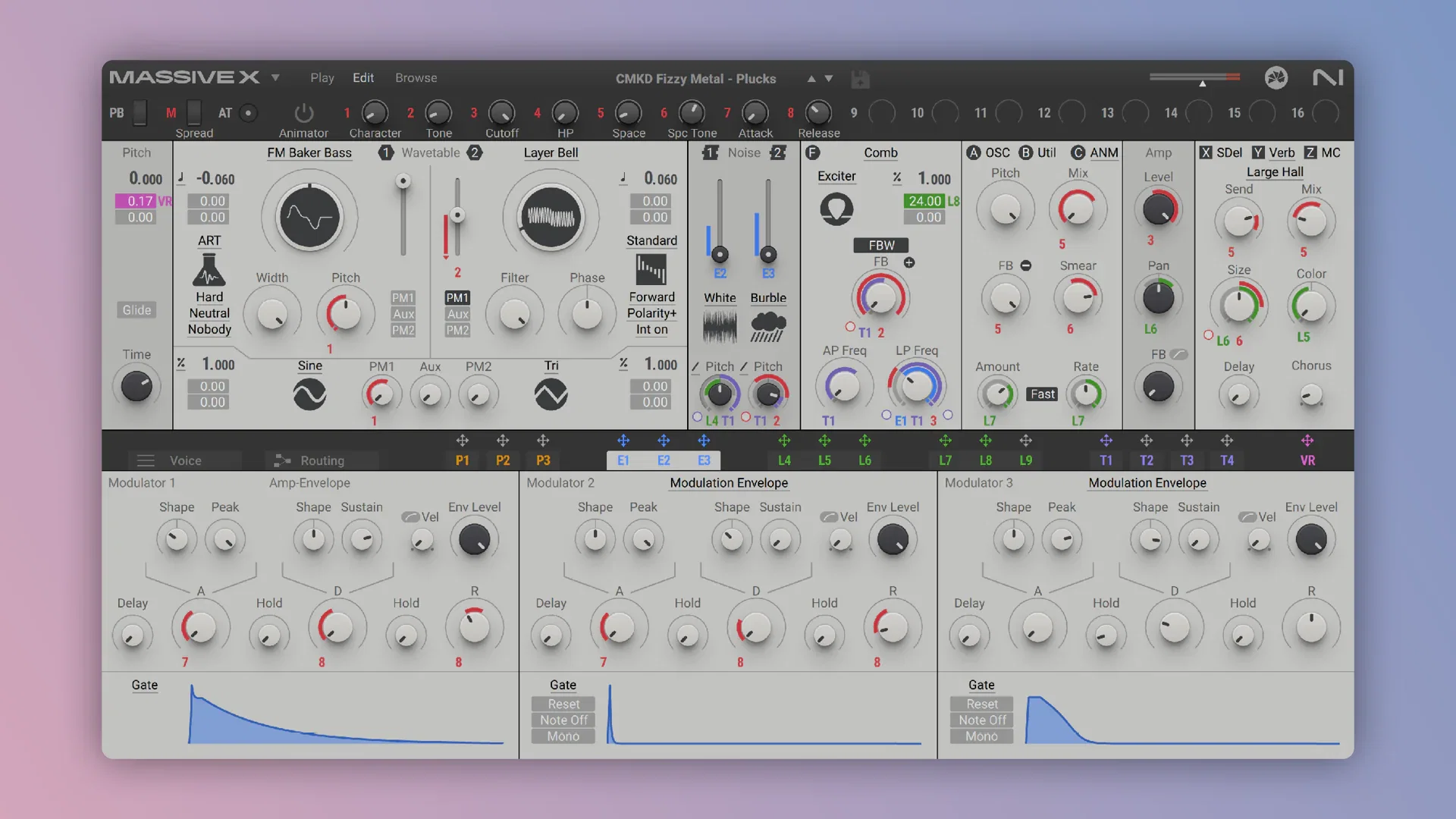The image size is (1456, 819).
Task: Click the Sine waveform icon
Action: (x=309, y=394)
